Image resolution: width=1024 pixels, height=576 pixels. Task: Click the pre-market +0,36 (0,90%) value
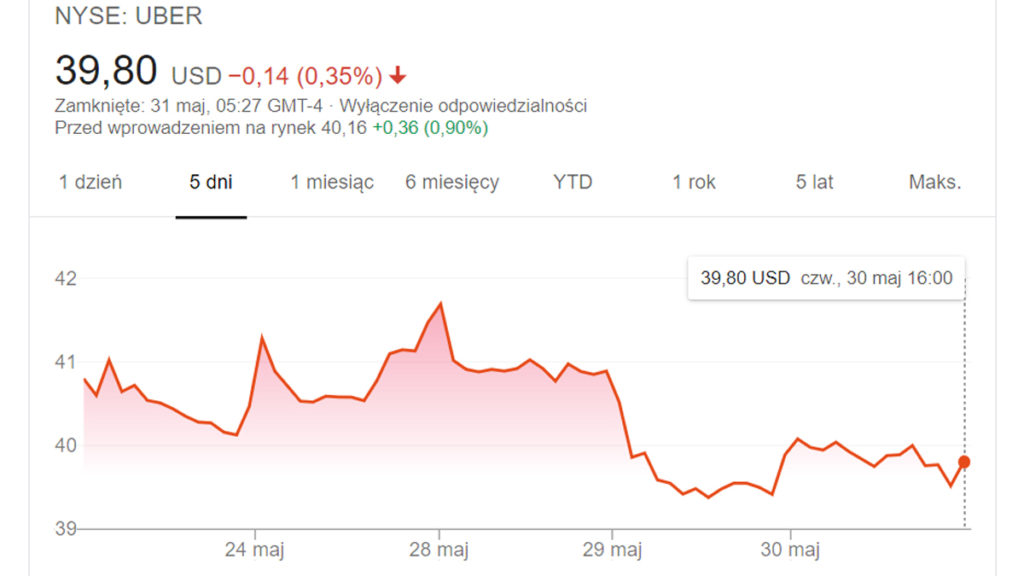click(x=430, y=128)
